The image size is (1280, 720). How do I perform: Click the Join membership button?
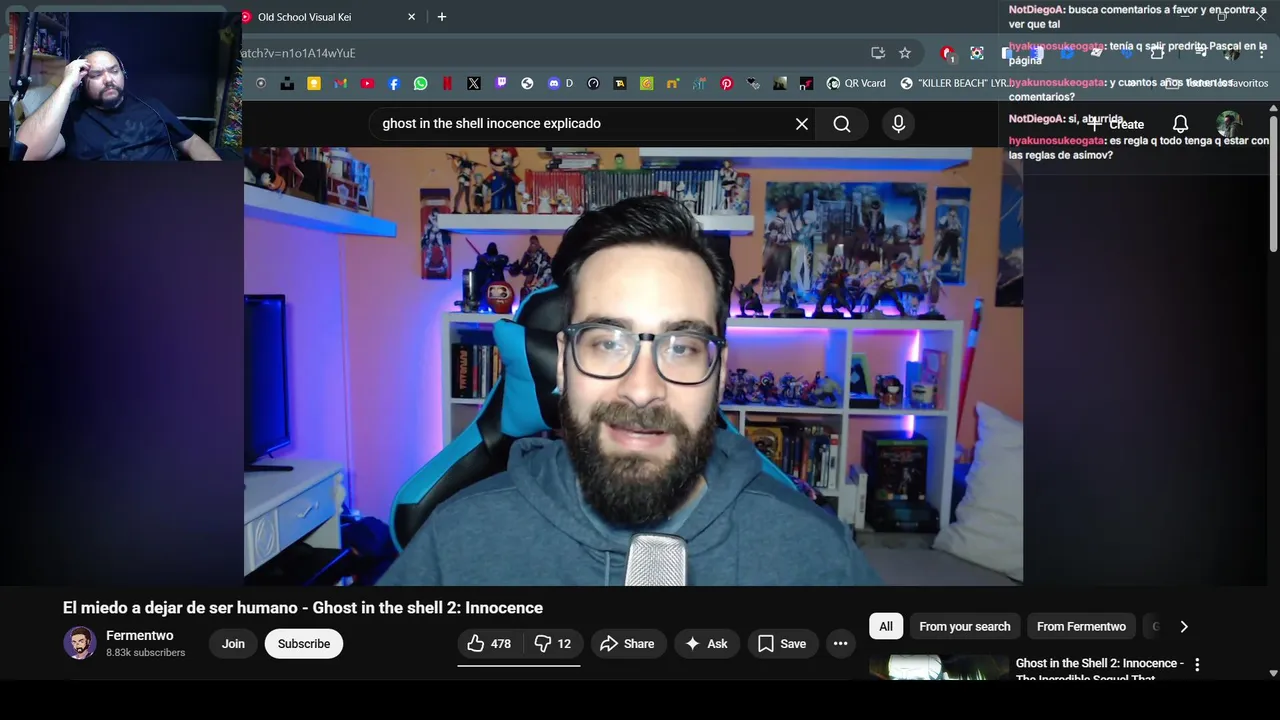[233, 644]
